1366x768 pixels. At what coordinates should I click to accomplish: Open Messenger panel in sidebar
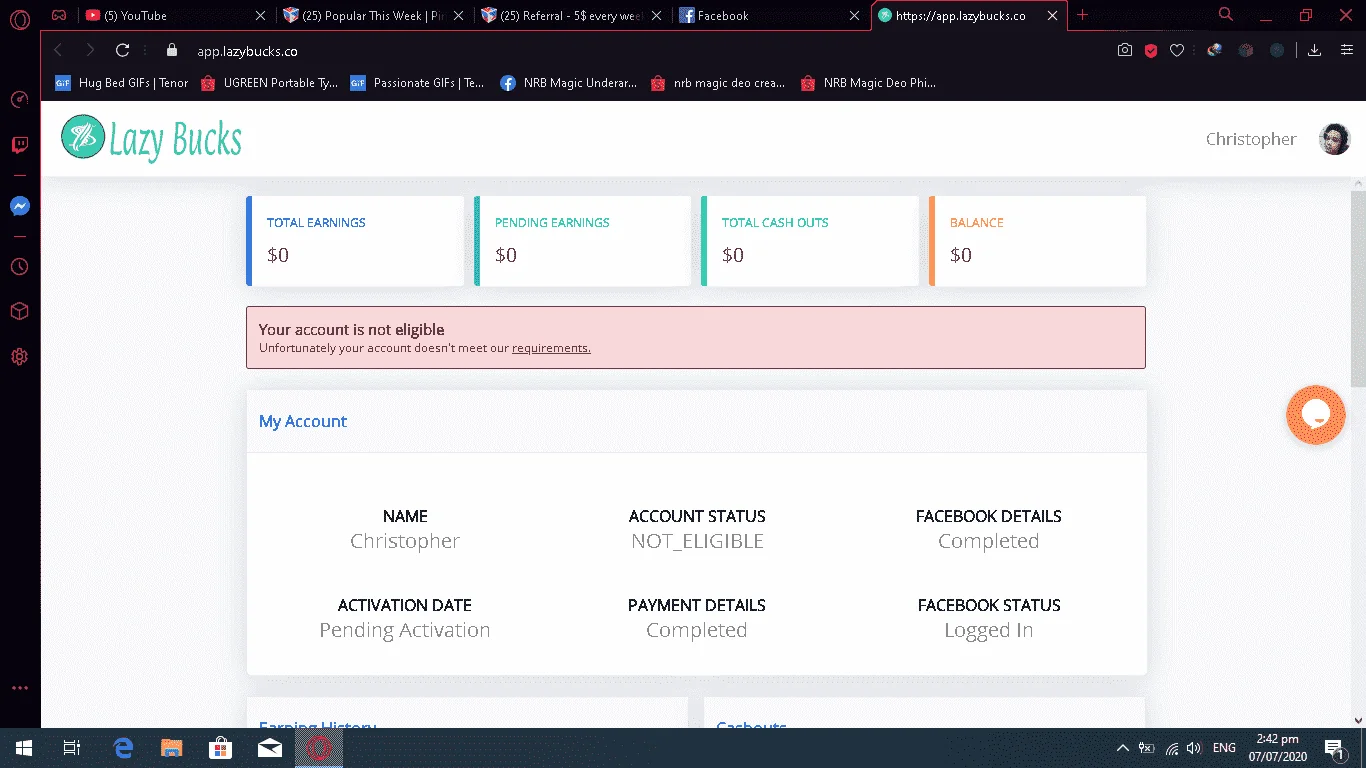tap(19, 207)
